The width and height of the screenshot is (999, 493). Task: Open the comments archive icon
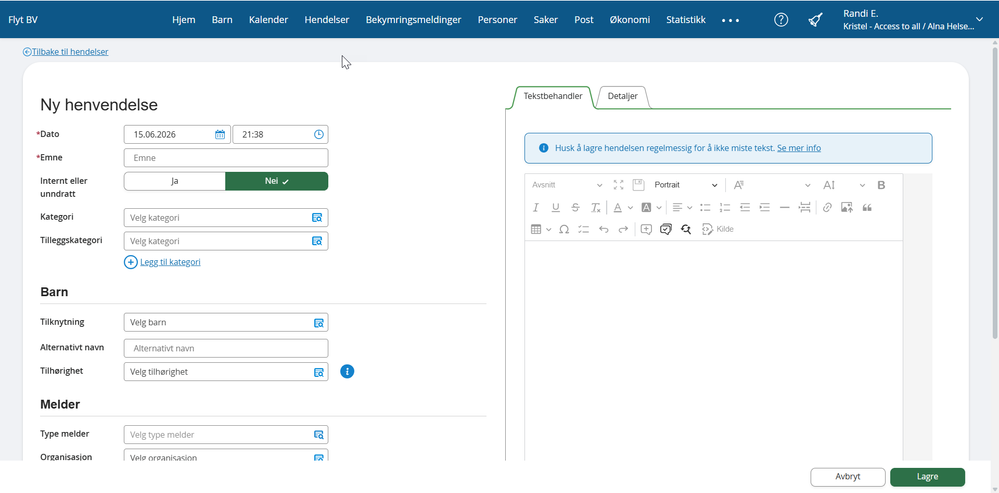click(x=666, y=229)
